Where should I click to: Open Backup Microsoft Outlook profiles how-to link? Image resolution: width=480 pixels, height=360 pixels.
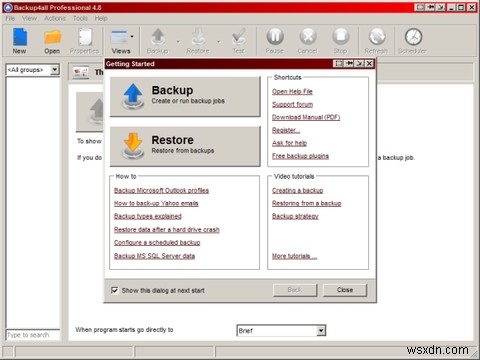[161, 190]
